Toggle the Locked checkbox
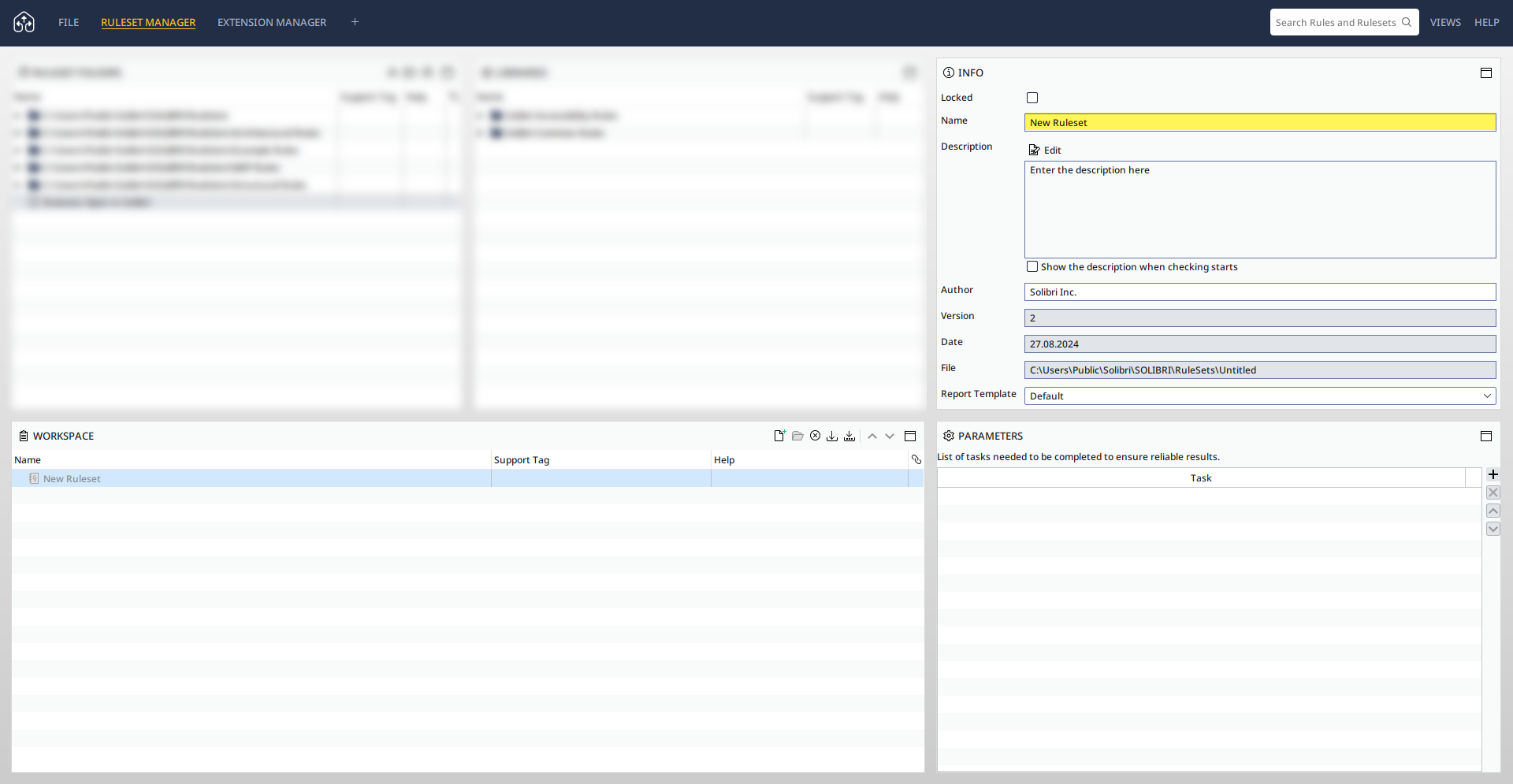Viewport: 1513px width, 784px height. click(1032, 98)
